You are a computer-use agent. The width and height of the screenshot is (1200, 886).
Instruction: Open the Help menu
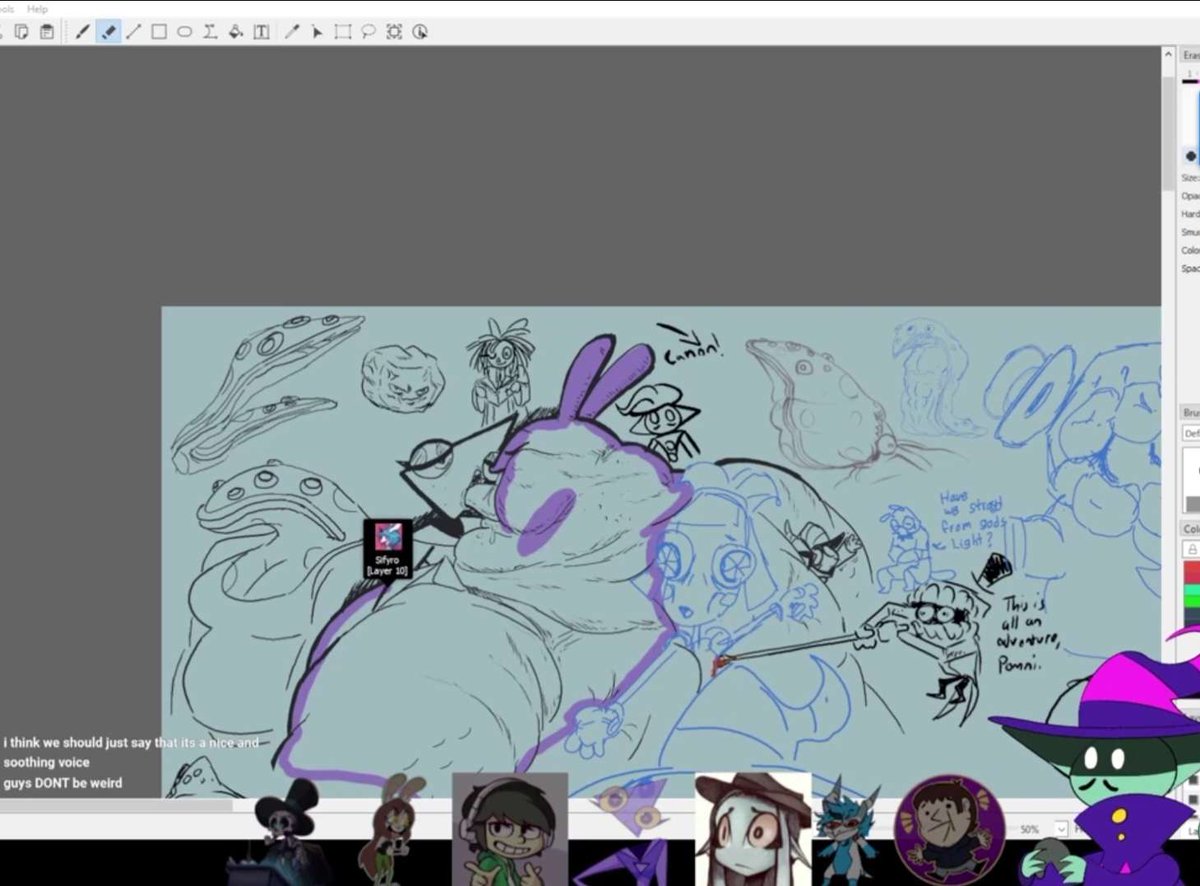(37, 8)
